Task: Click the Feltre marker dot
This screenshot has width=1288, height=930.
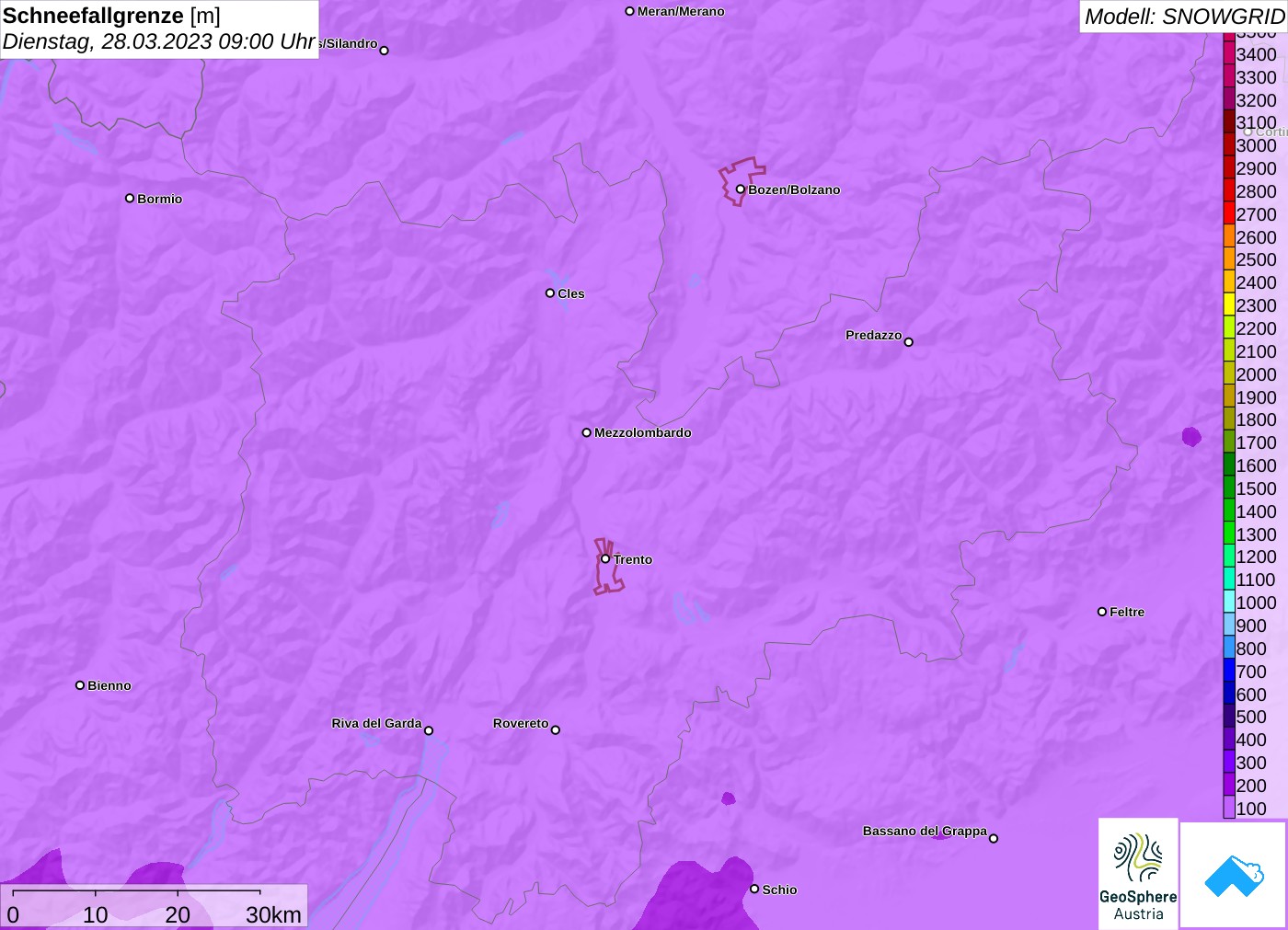Action: 1102,612
